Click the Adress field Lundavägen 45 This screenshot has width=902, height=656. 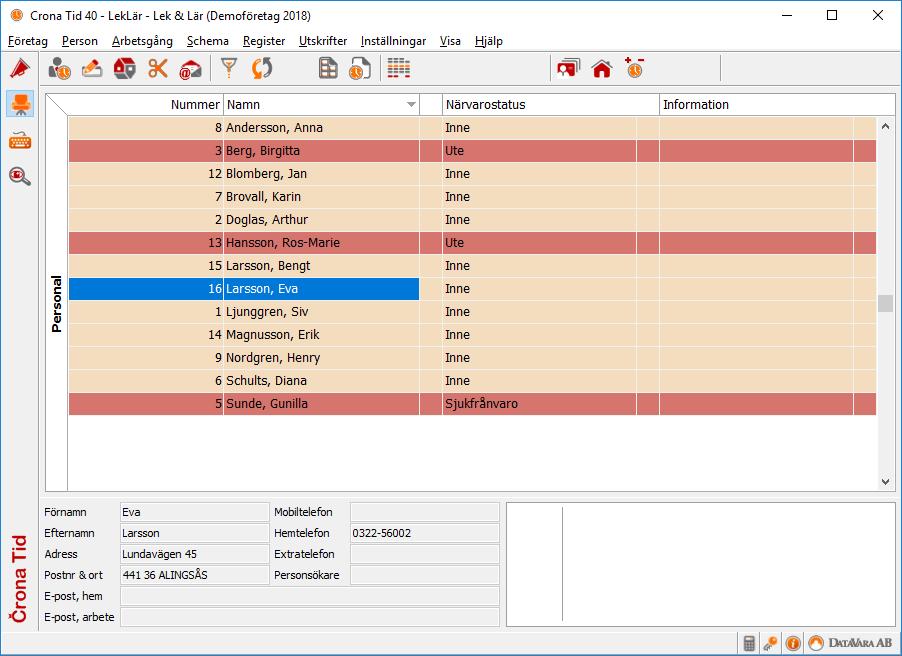tap(194, 554)
